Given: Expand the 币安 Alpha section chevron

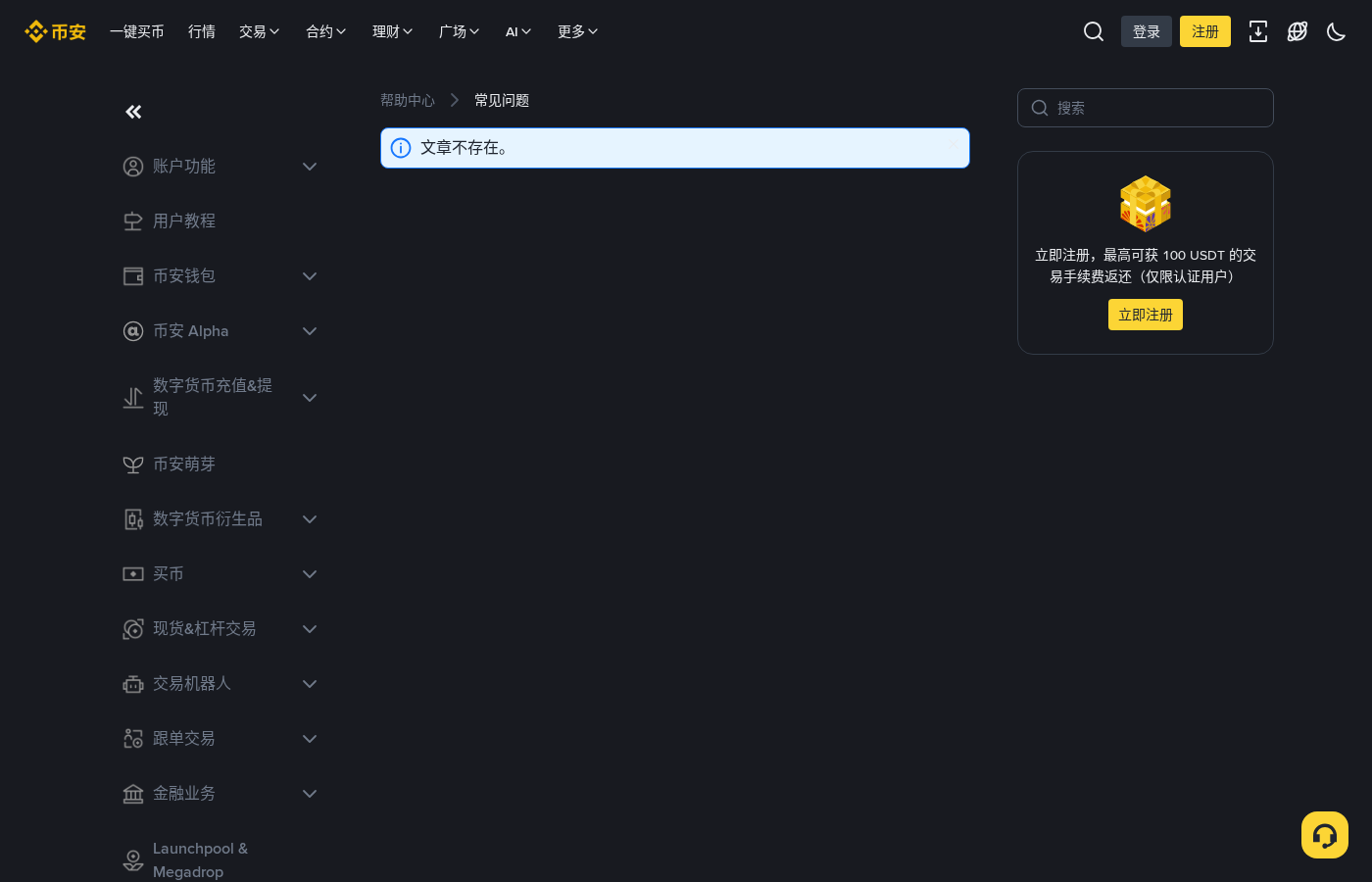Looking at the screenshot, I should [x=310, y=331].
